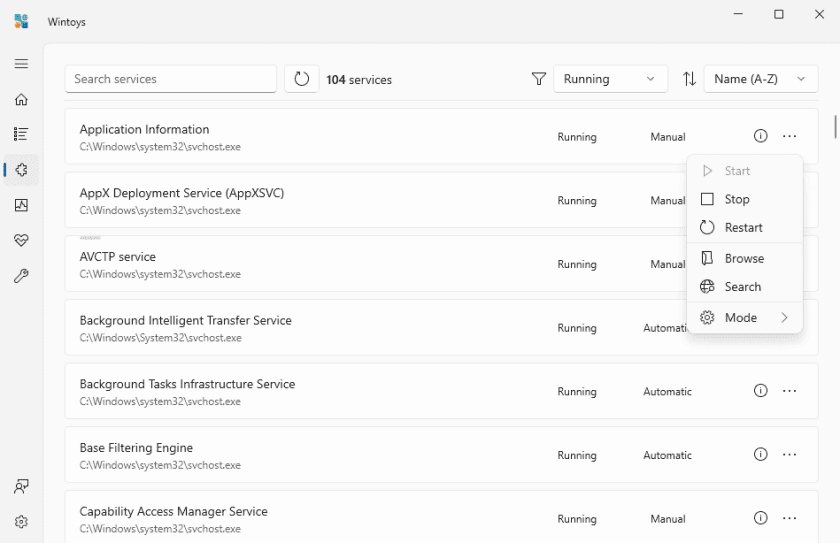The image size is (840, 543).
Task: Click the vertical scrollbar thumb
Action: (x=835, y=126)
